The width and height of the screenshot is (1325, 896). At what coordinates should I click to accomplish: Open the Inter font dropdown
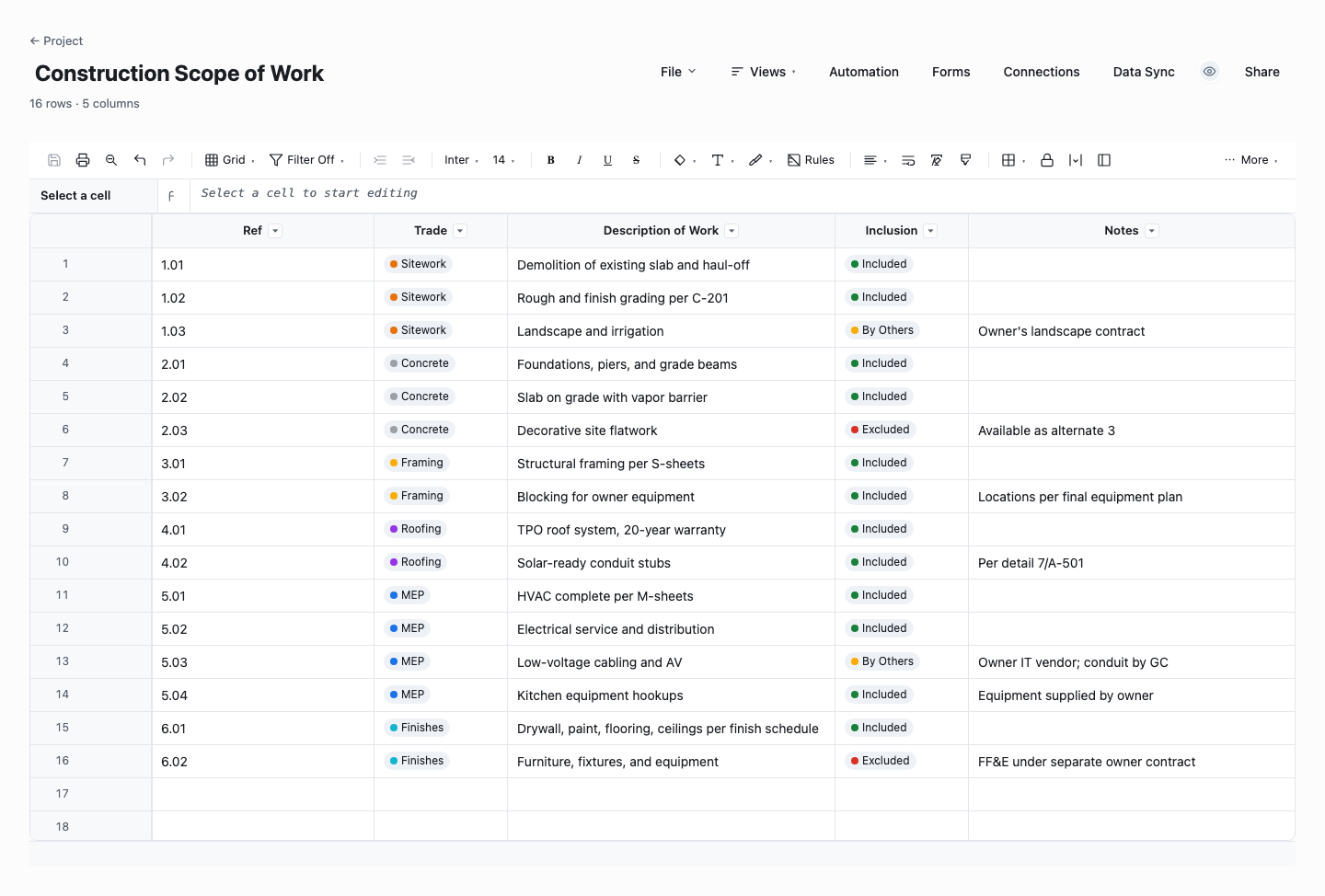(x=461, y=160)
